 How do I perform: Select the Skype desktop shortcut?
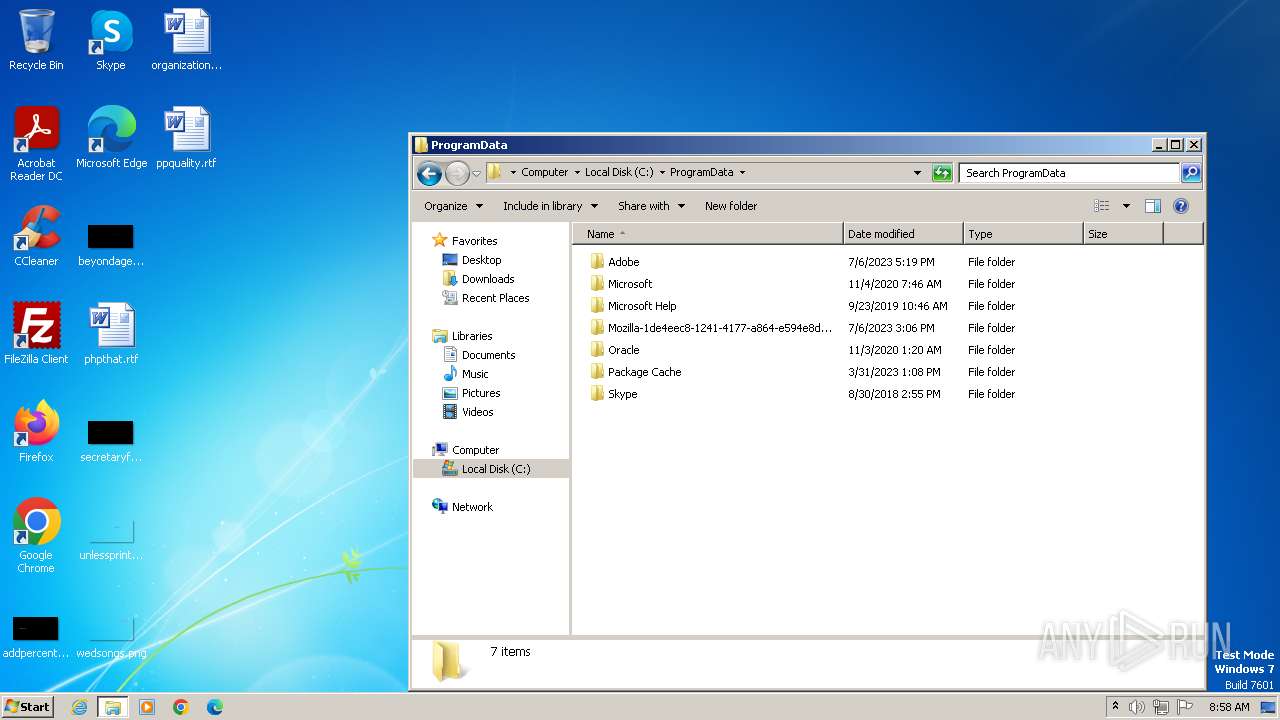pyautogui.click(x=111, y=40)
